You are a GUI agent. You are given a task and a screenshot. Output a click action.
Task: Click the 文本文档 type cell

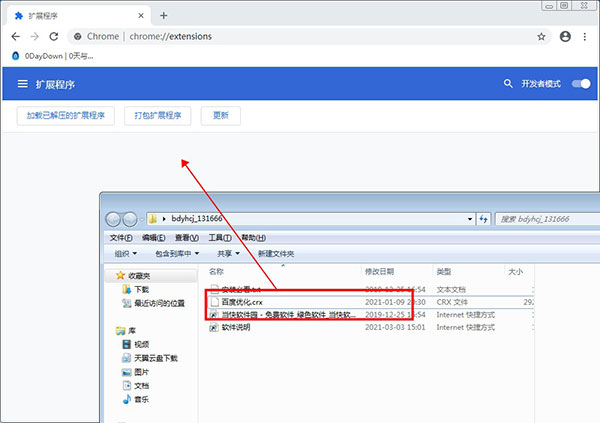point(451,290)
